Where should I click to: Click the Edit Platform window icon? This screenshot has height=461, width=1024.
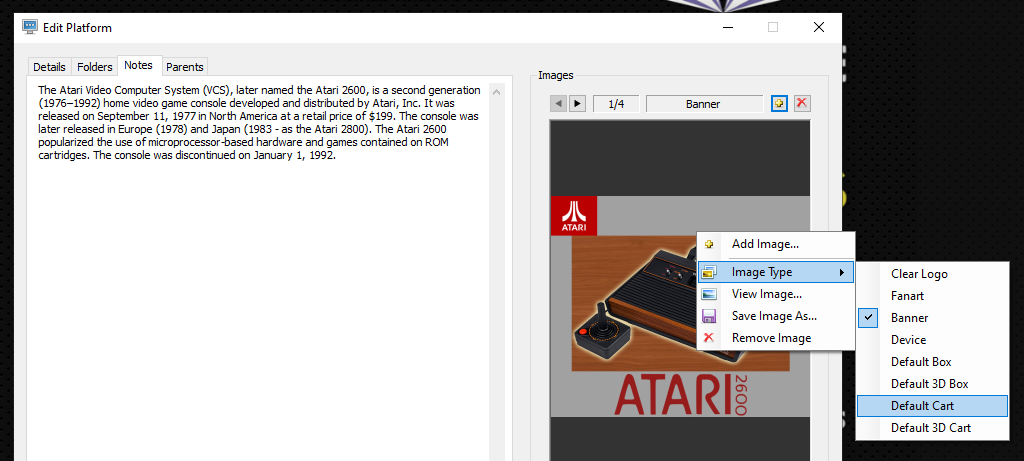point(30,27)
